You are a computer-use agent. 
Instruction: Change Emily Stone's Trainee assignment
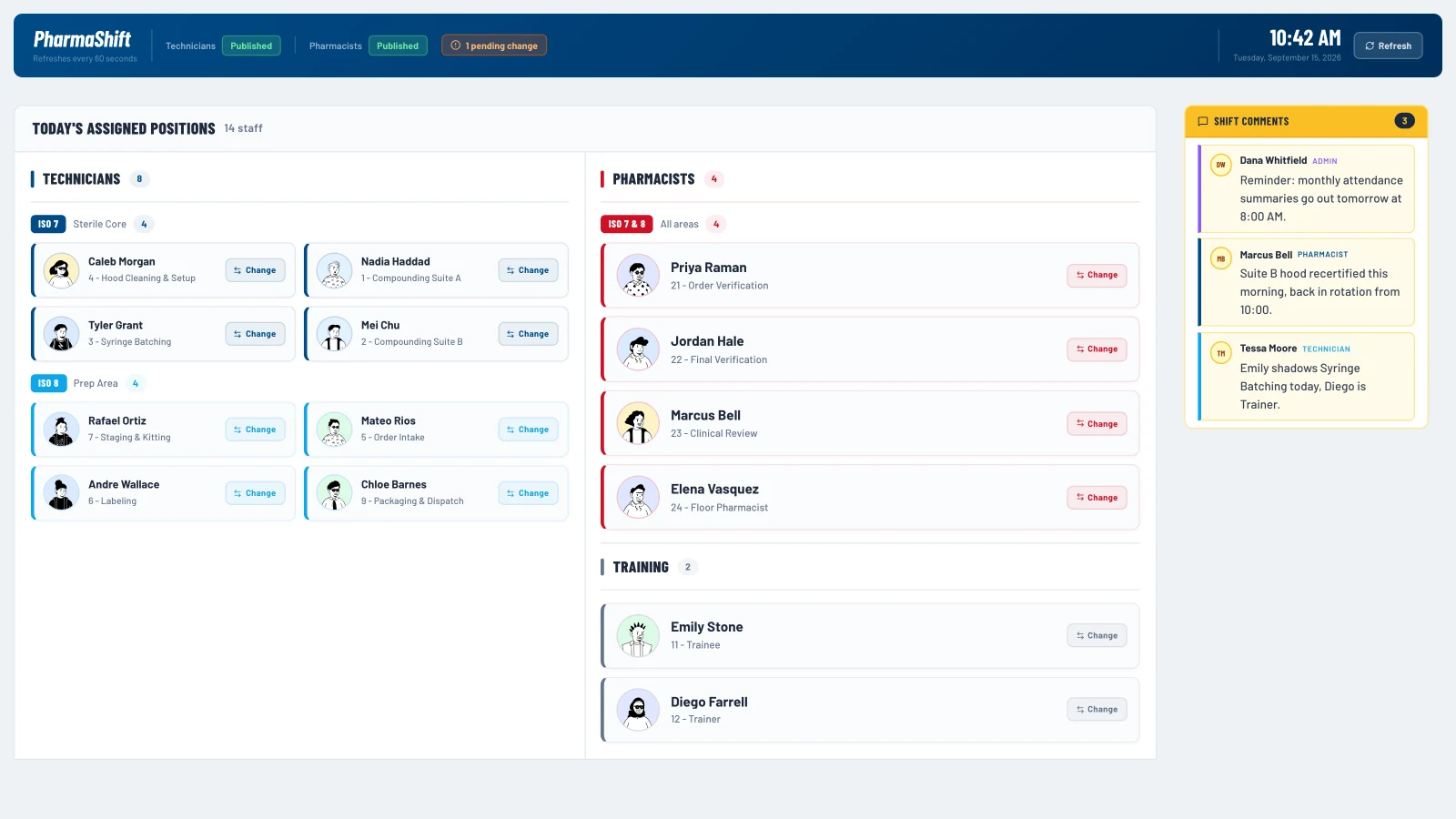[x=1097, y=636]
